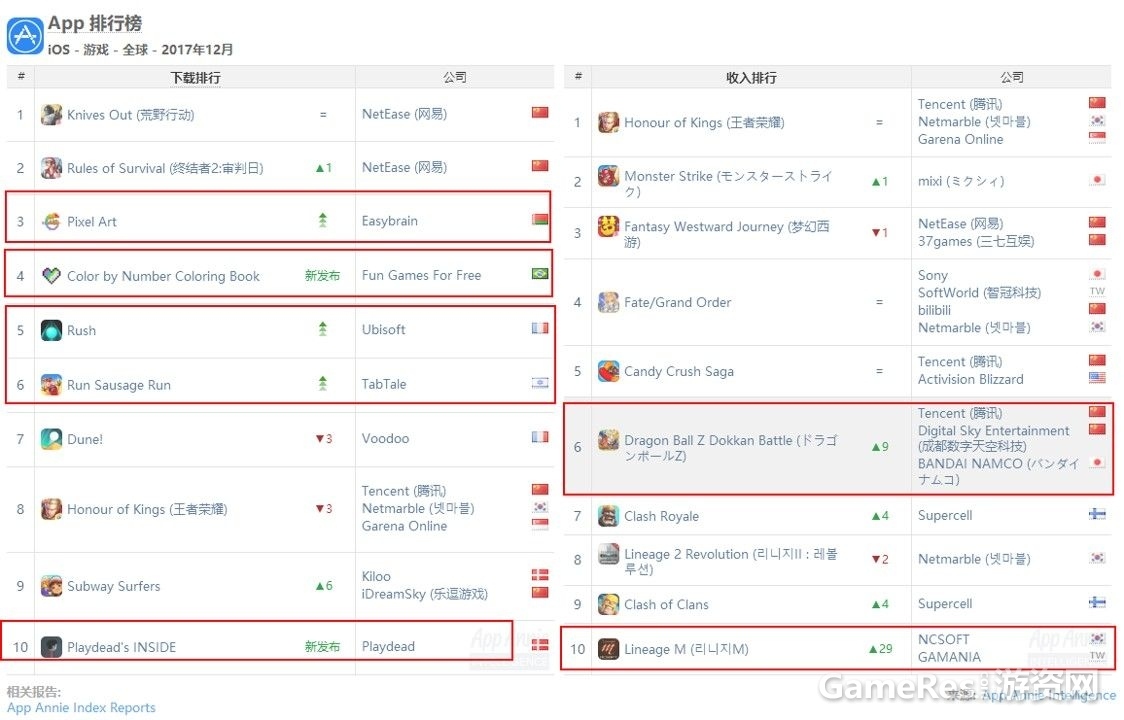Open the Monster Strike title link

(728, 183)
